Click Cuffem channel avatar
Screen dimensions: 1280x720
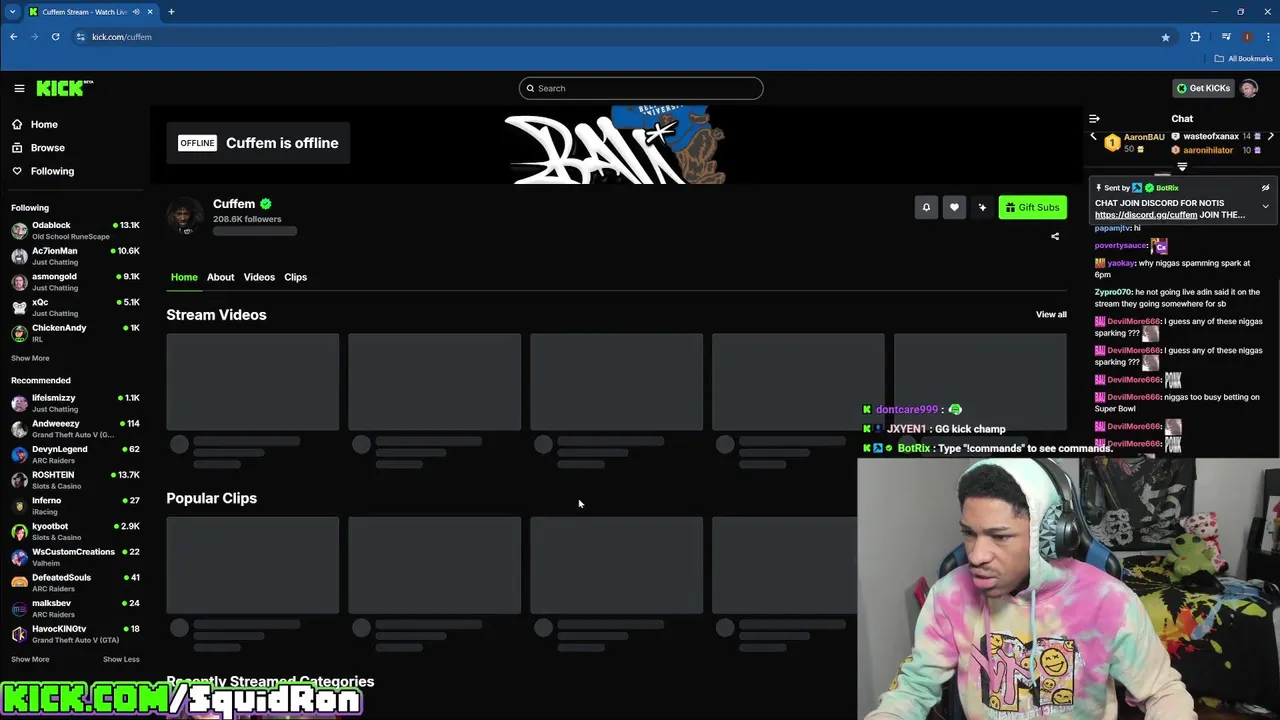click(x=185, y=216)
